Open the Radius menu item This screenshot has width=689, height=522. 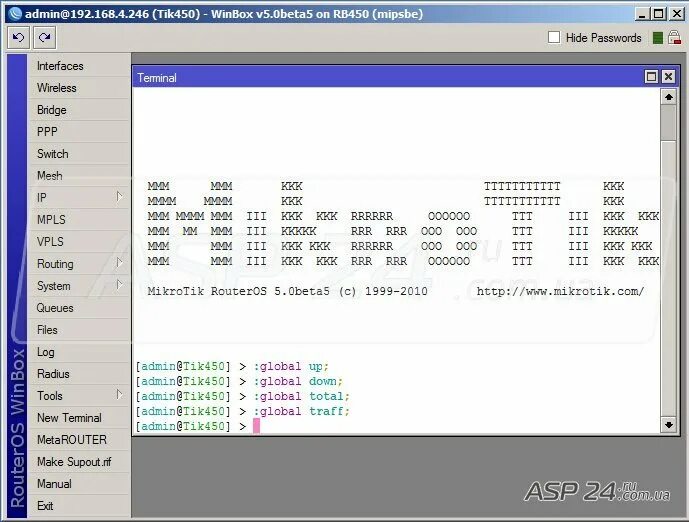79,374
